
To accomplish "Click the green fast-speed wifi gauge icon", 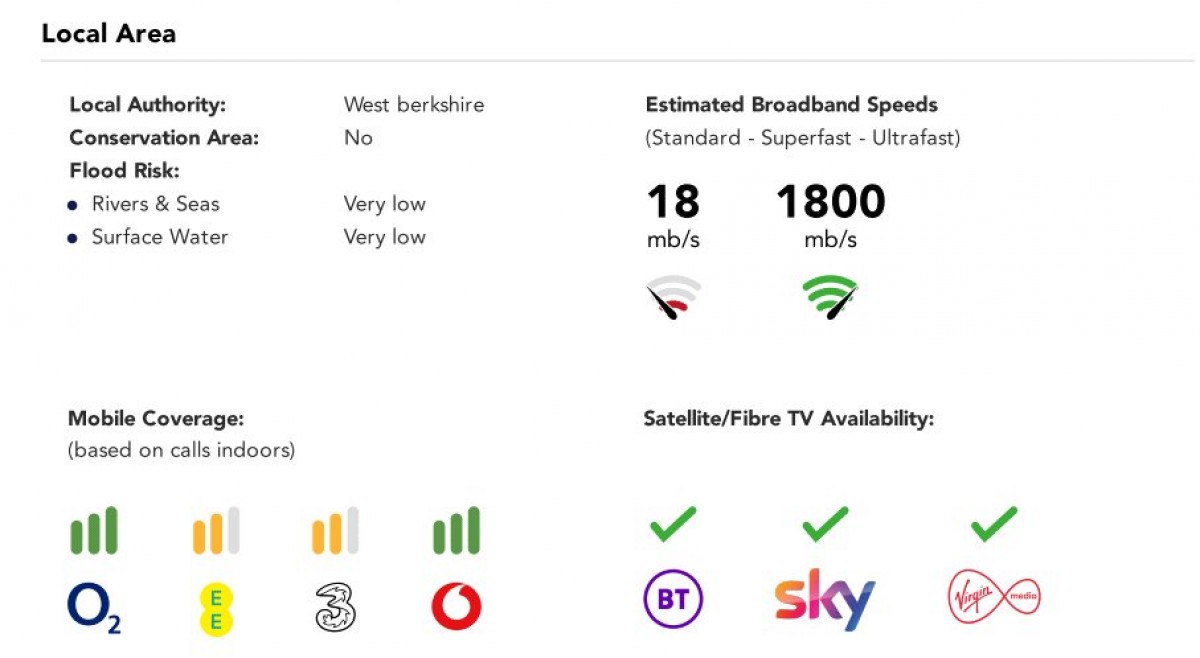I will 830,297.
